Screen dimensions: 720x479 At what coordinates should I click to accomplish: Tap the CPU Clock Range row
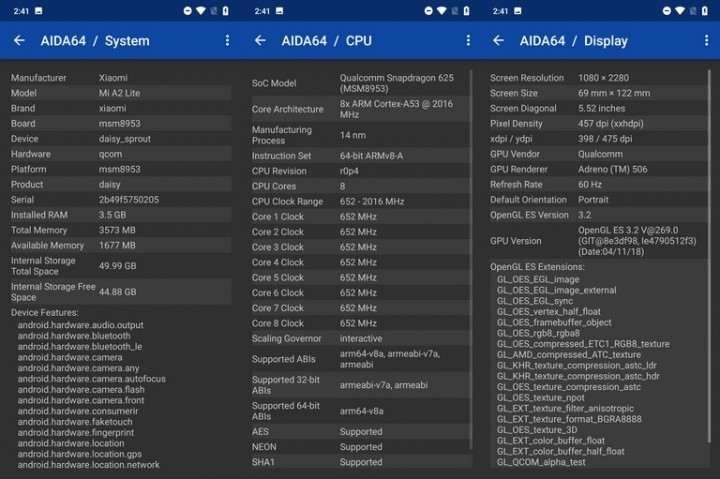tap(360, 201)
